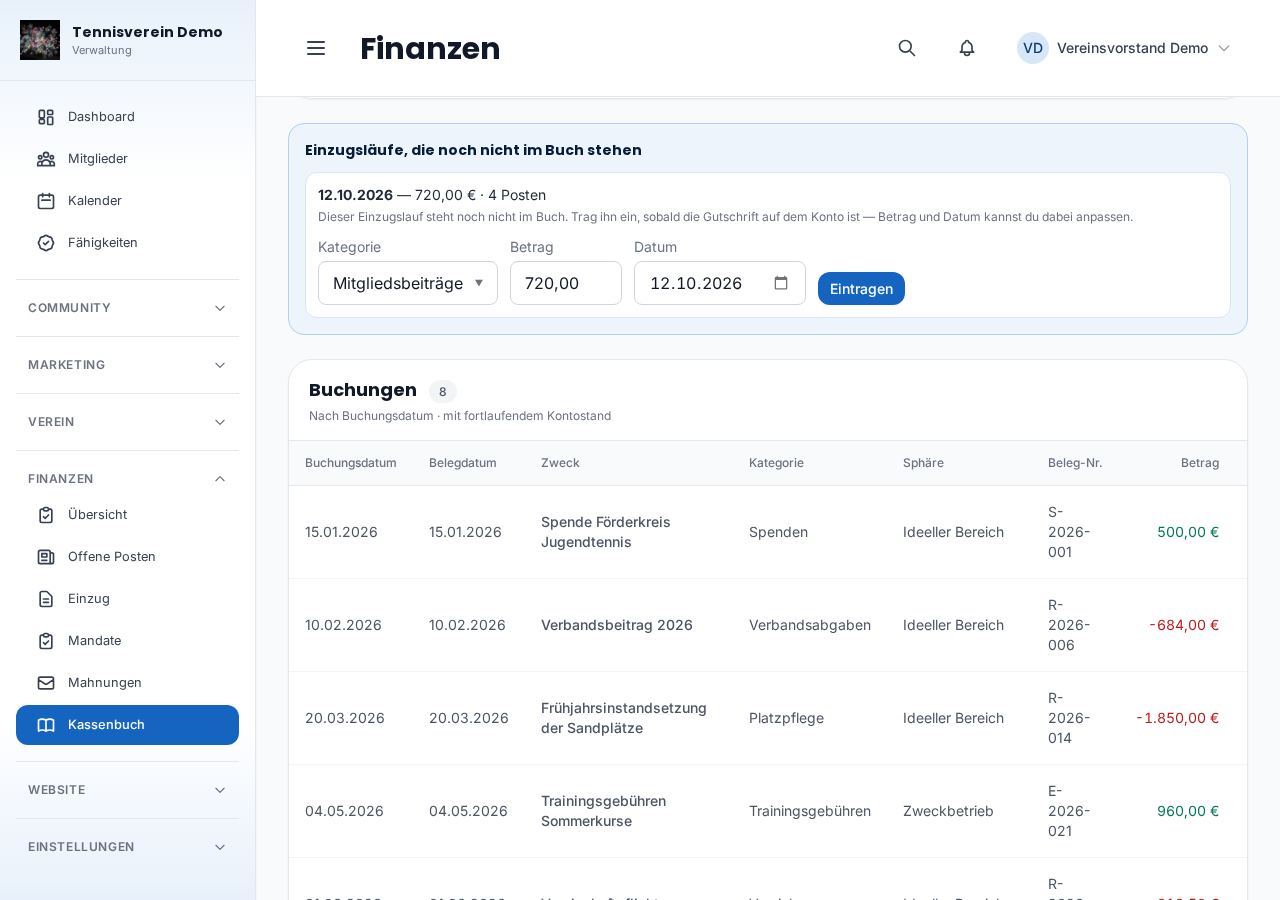This screenshot has height=900, width=1280.
Task: Click amount 500,00 €
Action: pyautogui.click(x=1188, y=532)
